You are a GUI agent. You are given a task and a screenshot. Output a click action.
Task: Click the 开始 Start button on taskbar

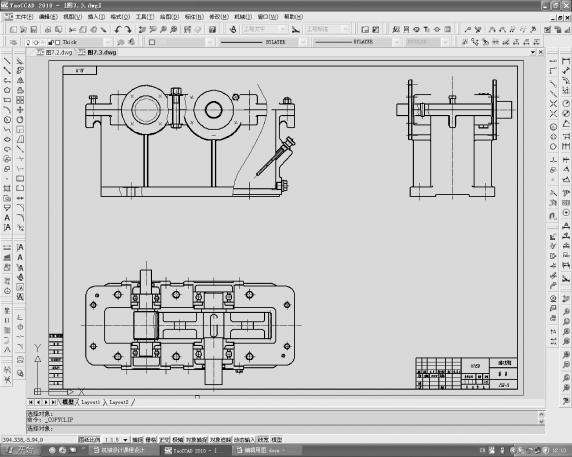click(x=20, y=450)
